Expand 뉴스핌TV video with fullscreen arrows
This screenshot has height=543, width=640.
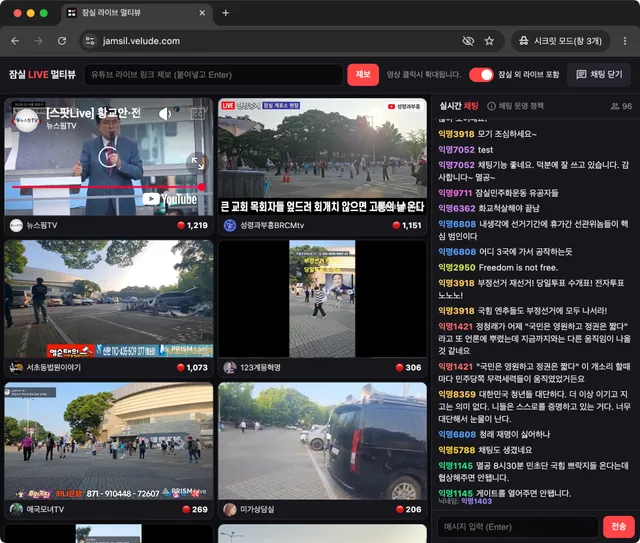tap(198, 163)
